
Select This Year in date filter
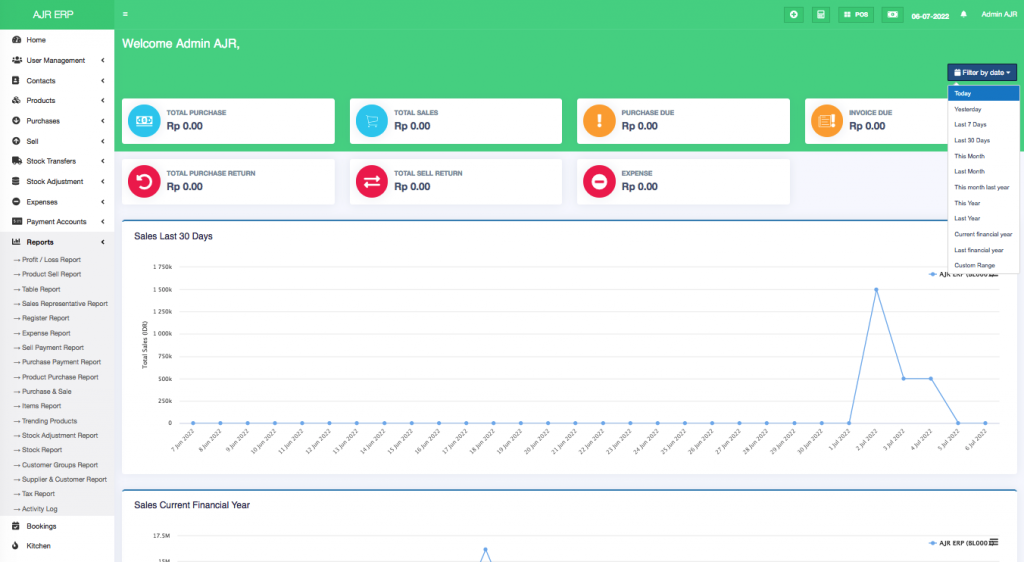[x=968, y=203]
